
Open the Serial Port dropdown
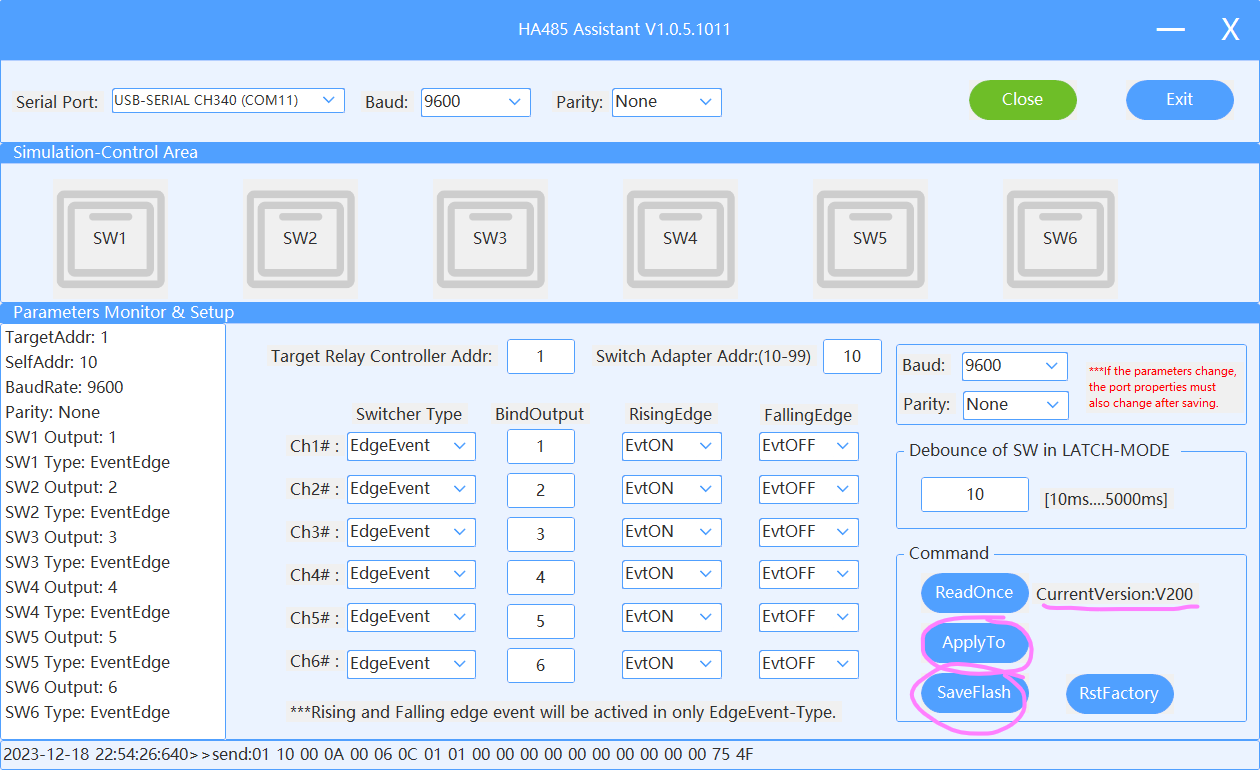[228, 100]
